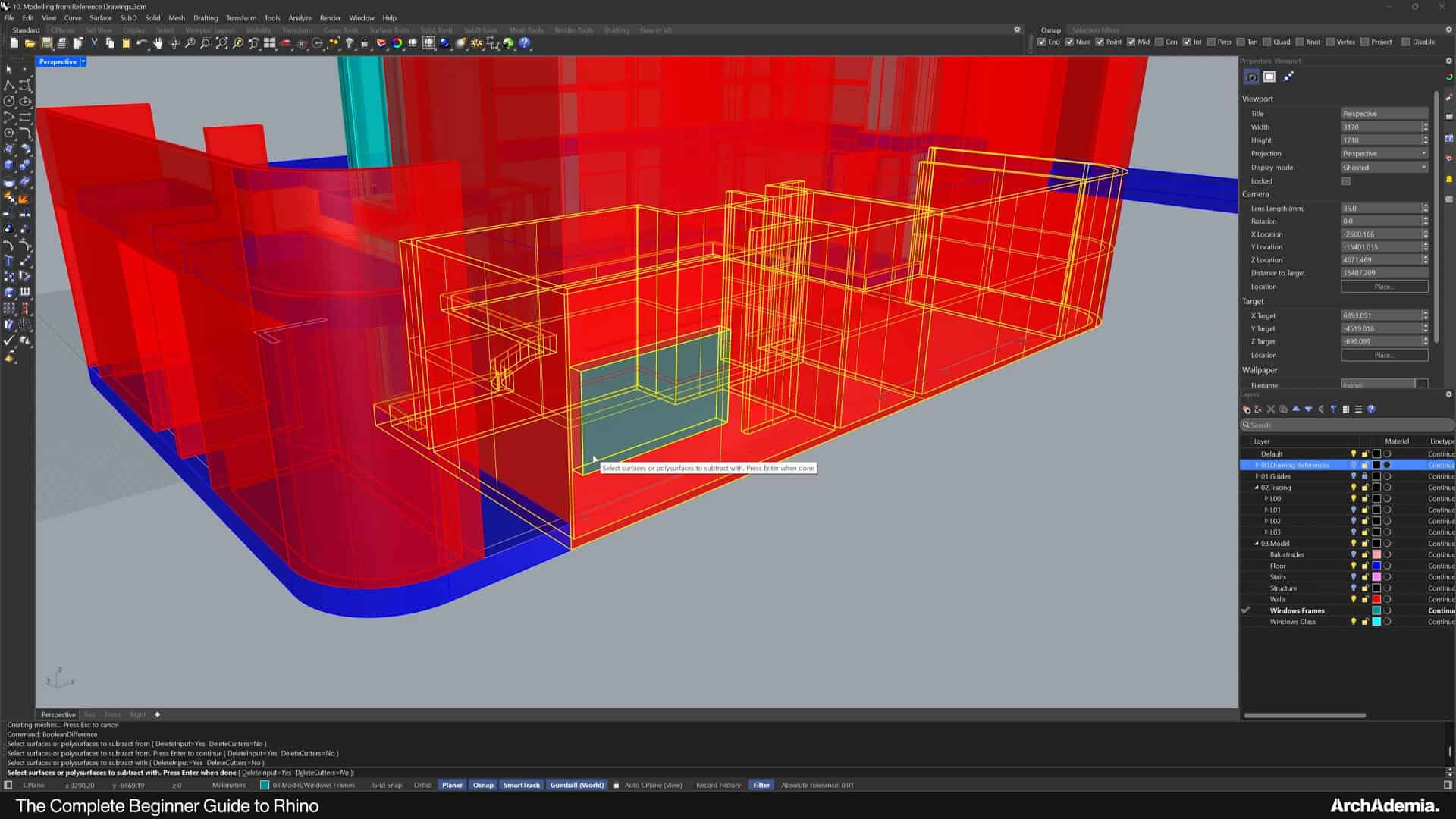Switch to the Standard toolbar tab

26,30
